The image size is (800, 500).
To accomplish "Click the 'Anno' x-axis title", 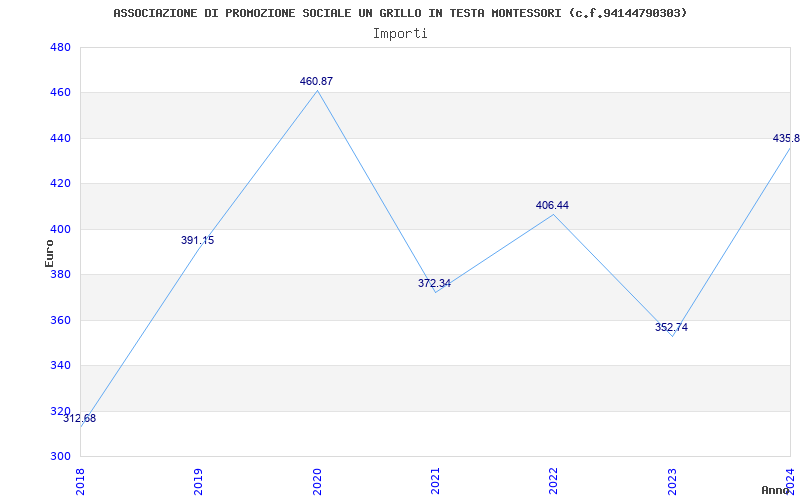I will click(x=776, y=490).
